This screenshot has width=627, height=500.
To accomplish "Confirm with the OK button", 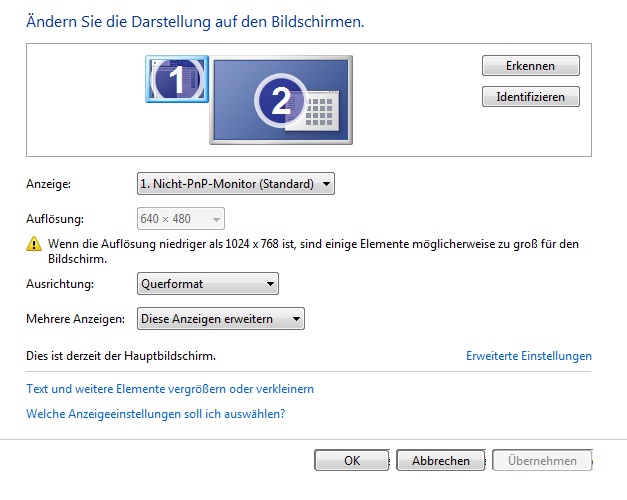I will [x=352, y=460].
